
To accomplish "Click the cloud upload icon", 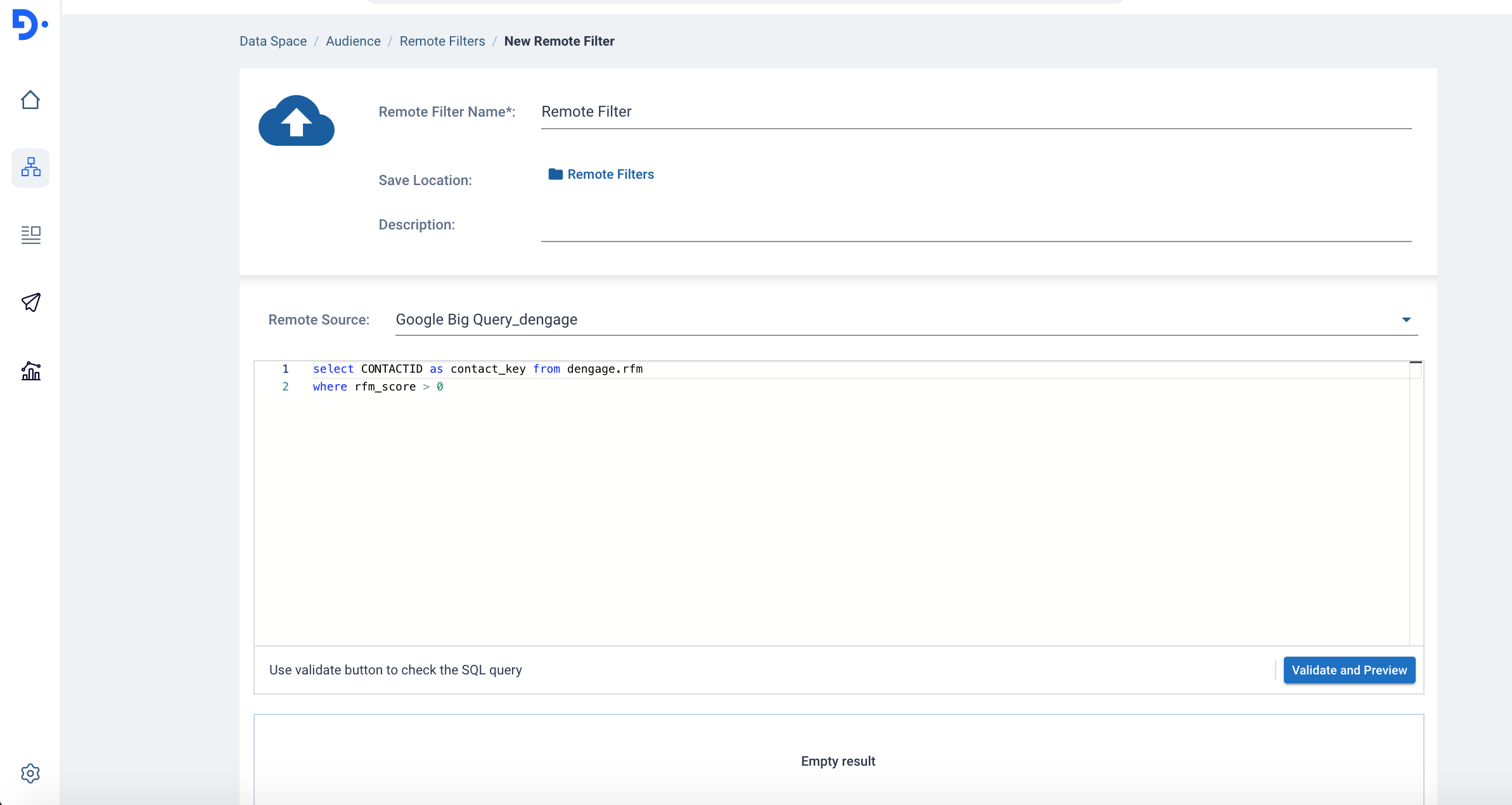I will point(296,120).
